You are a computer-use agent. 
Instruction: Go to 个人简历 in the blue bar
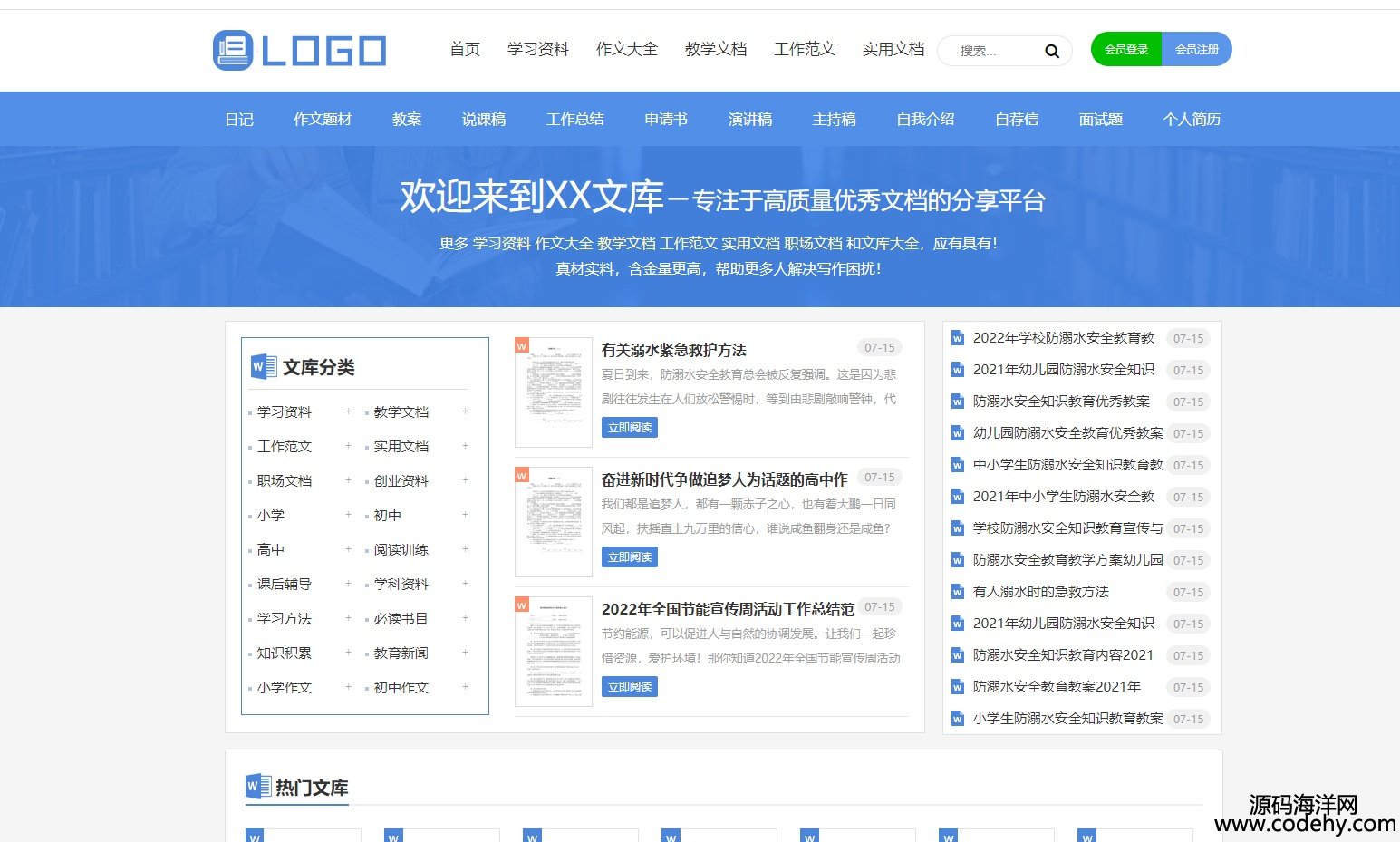(x=1192, y=120)
